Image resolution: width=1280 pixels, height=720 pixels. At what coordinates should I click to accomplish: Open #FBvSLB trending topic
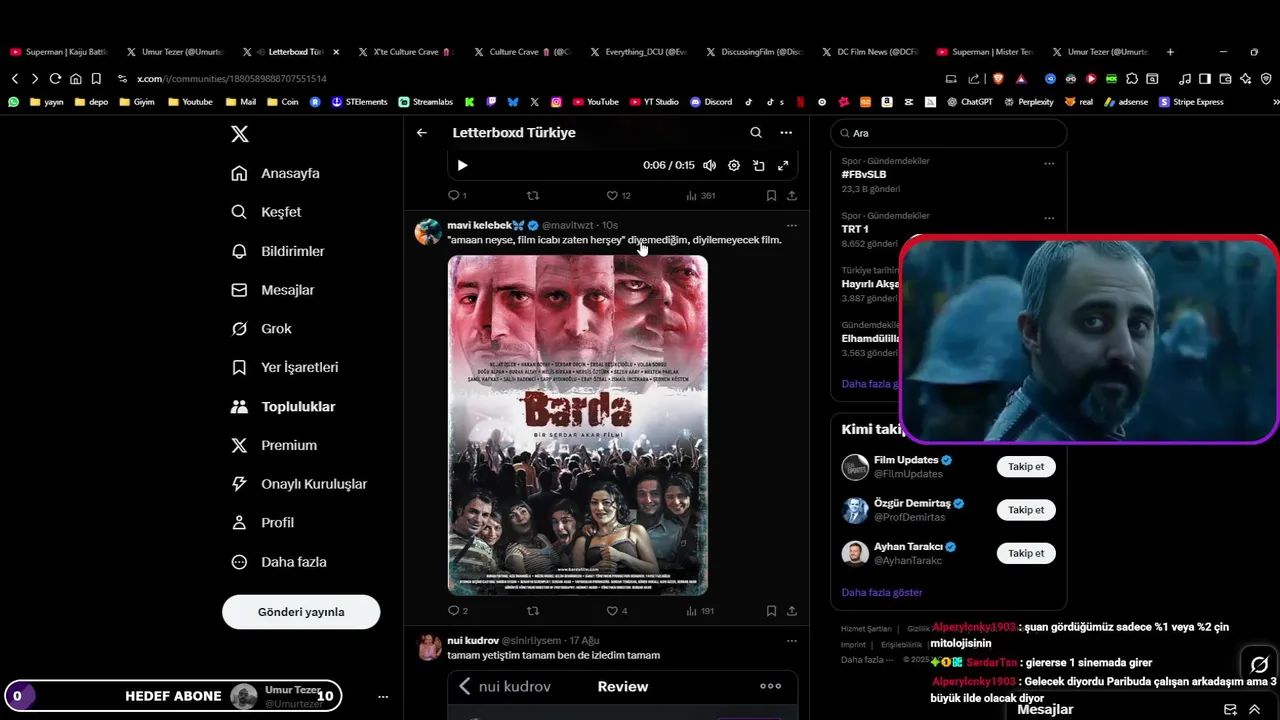pos(864,174)
